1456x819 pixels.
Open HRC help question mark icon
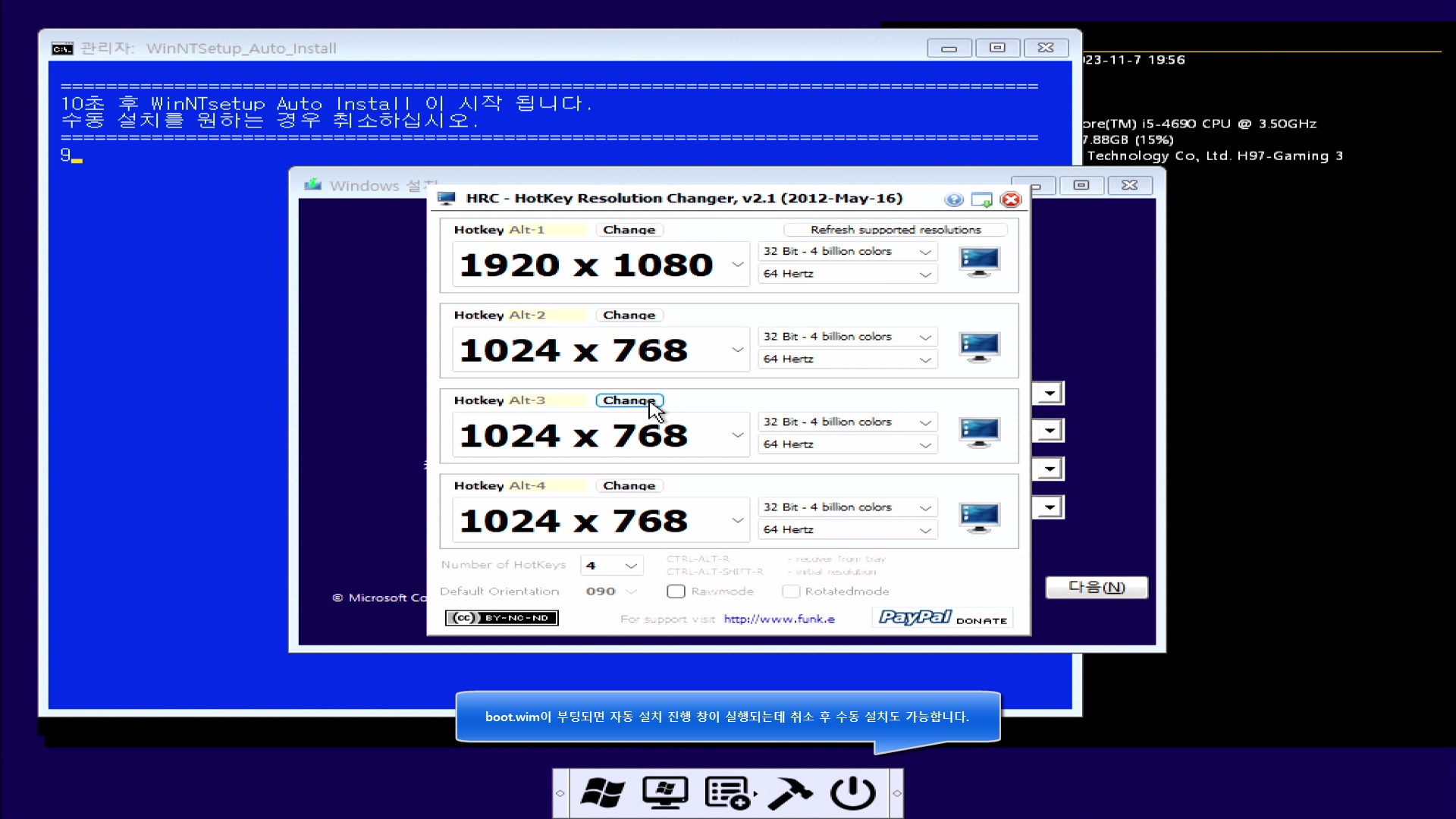click(x=954, y=199)
